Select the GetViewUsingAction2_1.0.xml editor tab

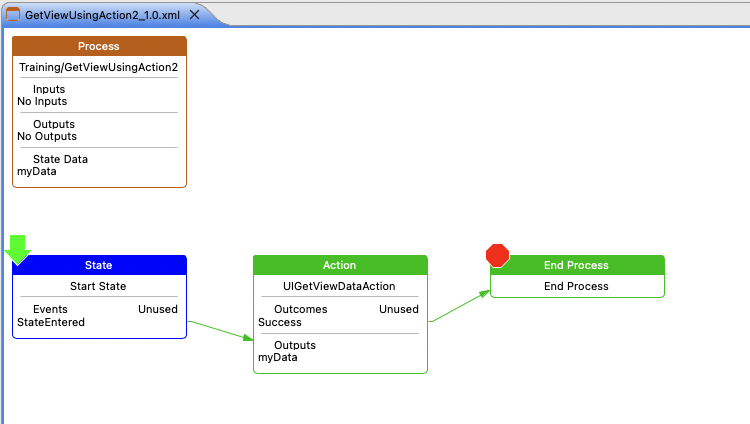point(100,16)
